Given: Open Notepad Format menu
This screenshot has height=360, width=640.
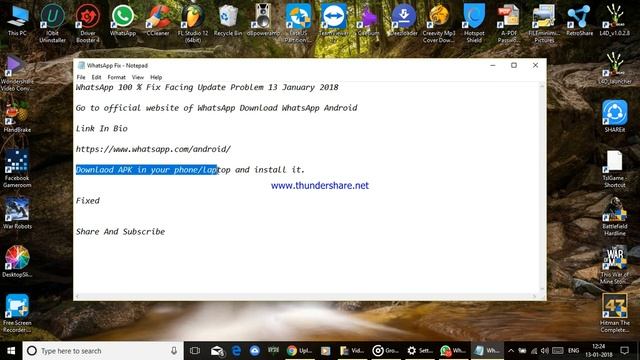Looking at the screenshot, I should [x=116, y=77].
